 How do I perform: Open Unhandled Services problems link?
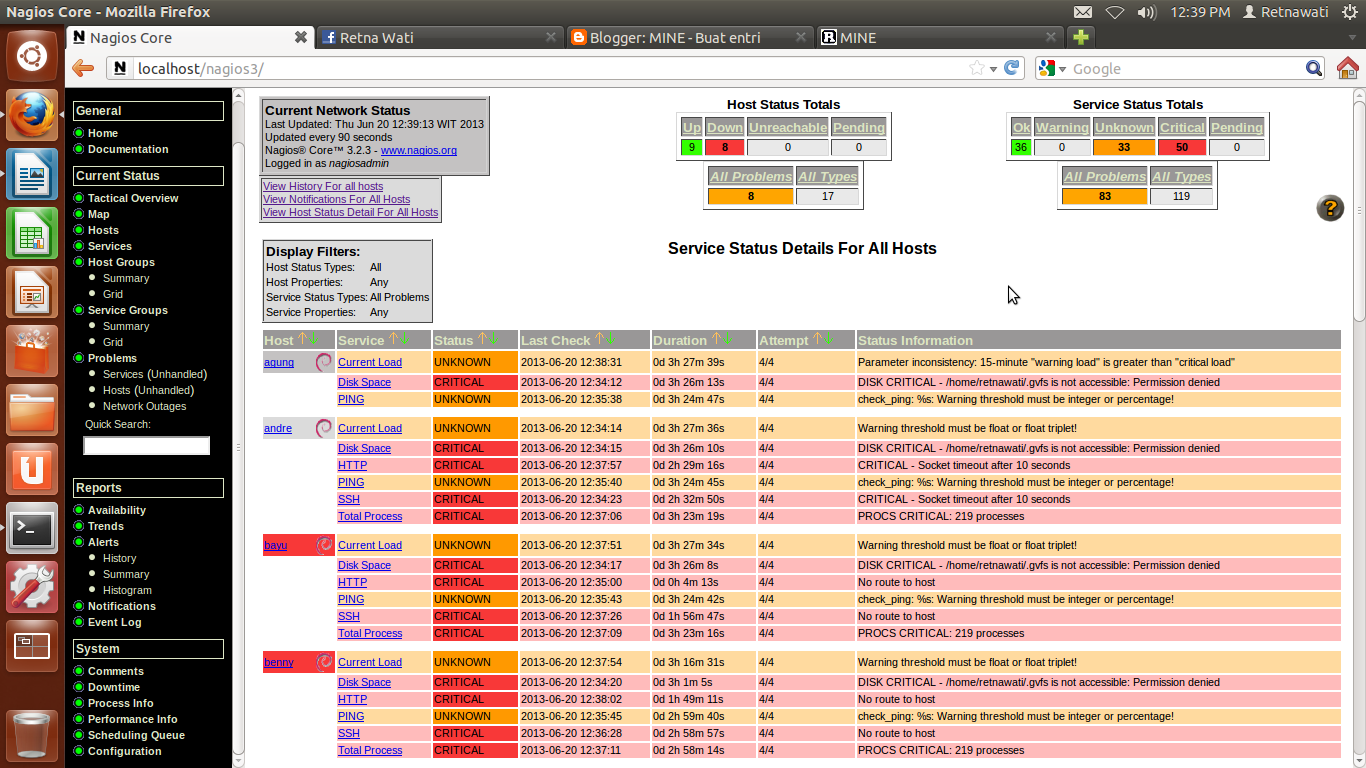[155, 374]
